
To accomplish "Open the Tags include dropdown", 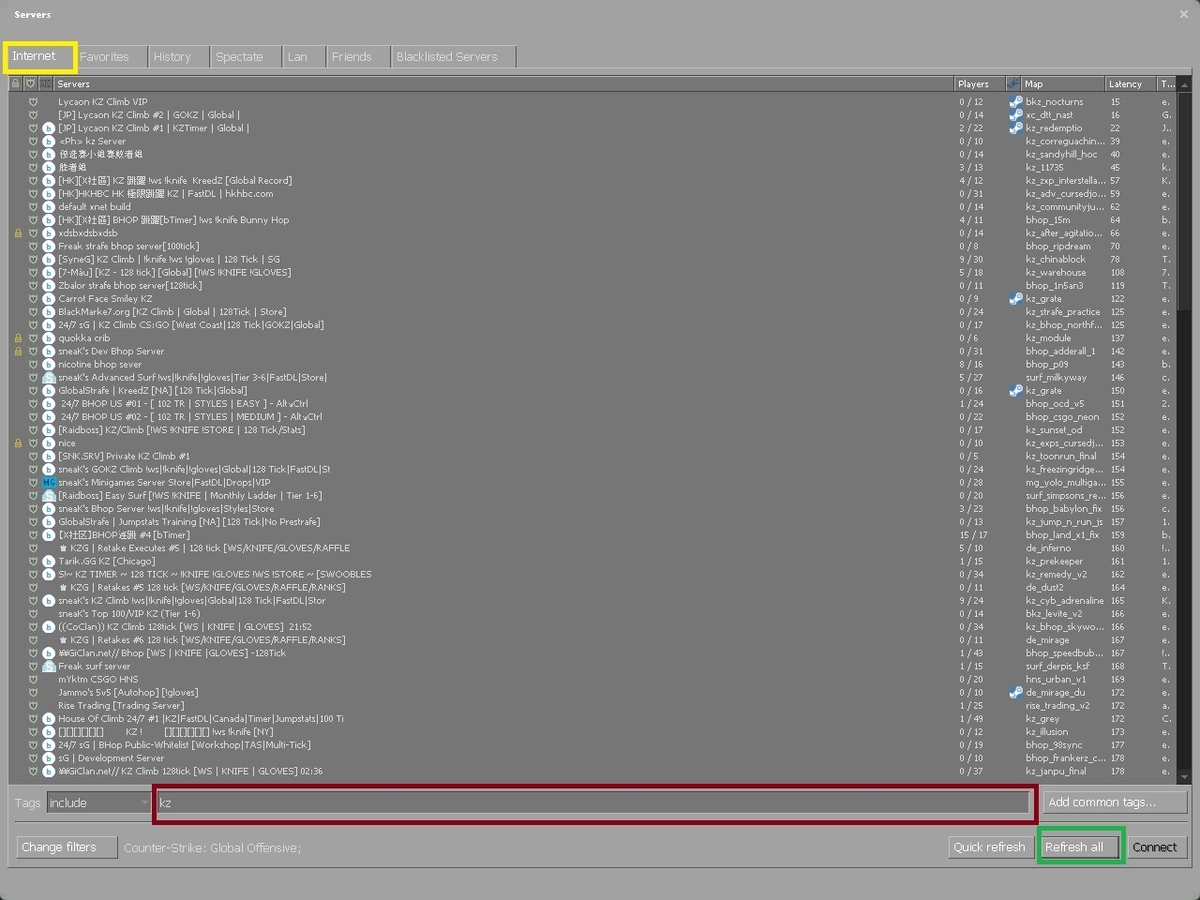I will click(98, 803).
